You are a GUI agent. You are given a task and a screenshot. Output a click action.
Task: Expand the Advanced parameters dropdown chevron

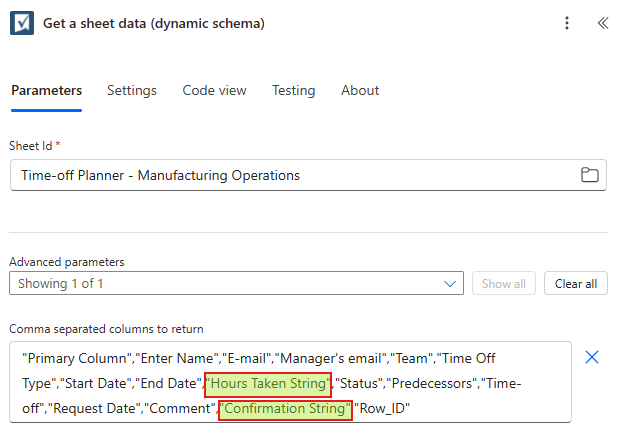point(450,284)
